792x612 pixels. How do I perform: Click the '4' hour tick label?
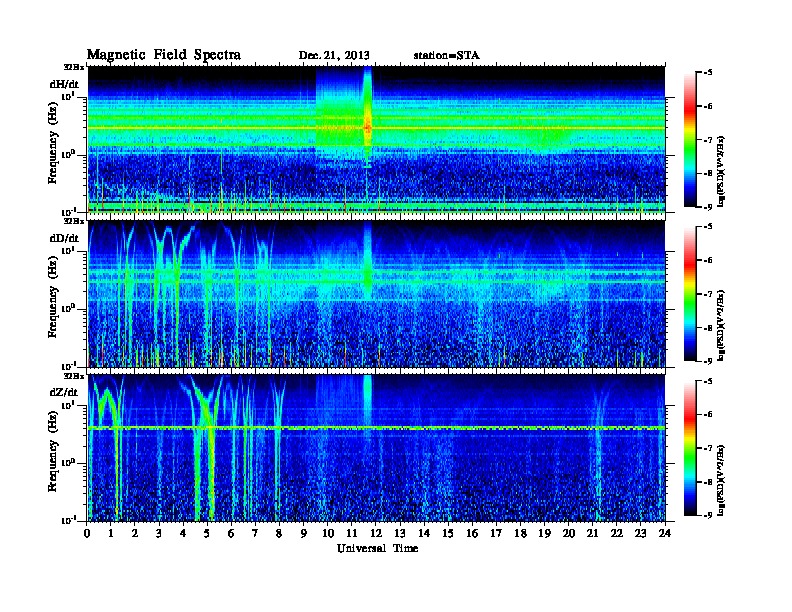(183, 533)
